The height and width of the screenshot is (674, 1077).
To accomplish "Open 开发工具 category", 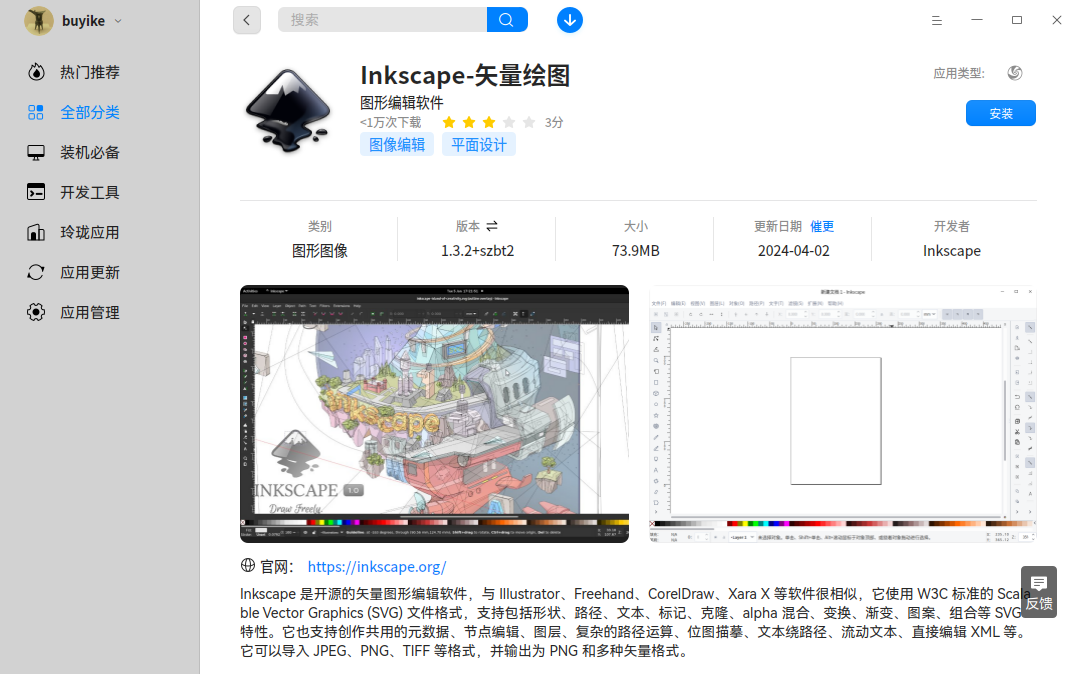I will click(x=90, y=192).
